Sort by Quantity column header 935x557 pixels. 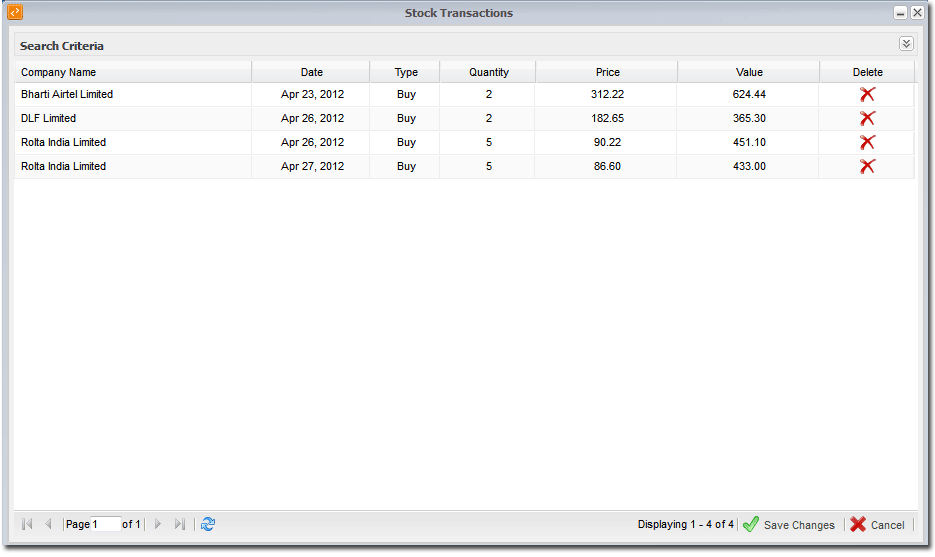(488, 72)
